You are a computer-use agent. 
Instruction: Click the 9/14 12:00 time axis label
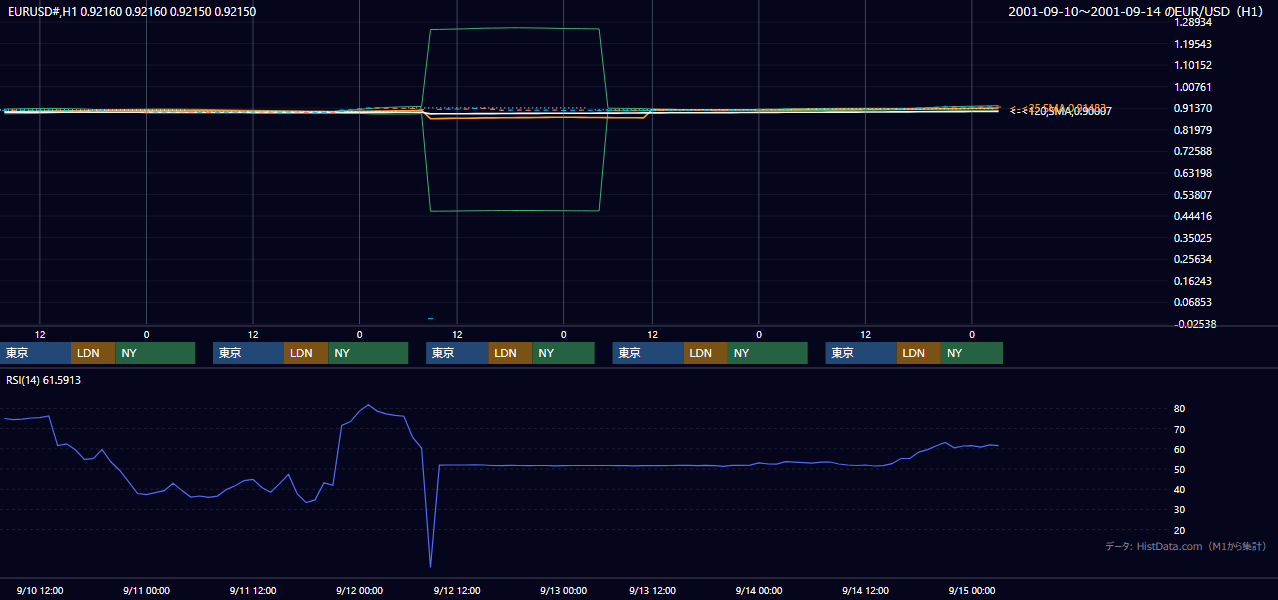(x=865, y=590)
